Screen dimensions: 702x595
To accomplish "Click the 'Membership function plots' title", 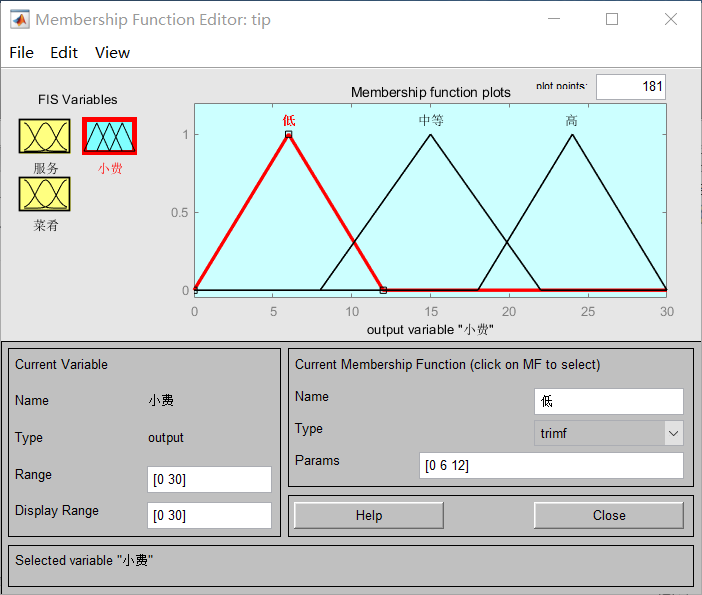I will (430, 92).
